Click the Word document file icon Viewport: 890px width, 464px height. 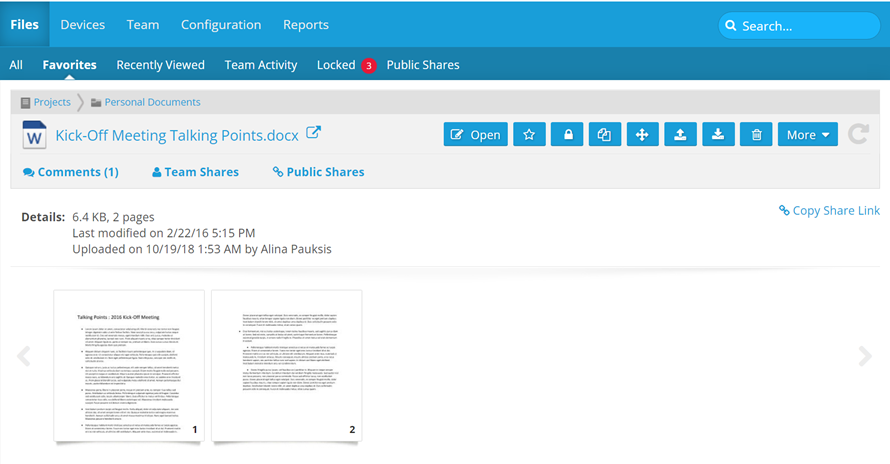click(35, 135)
